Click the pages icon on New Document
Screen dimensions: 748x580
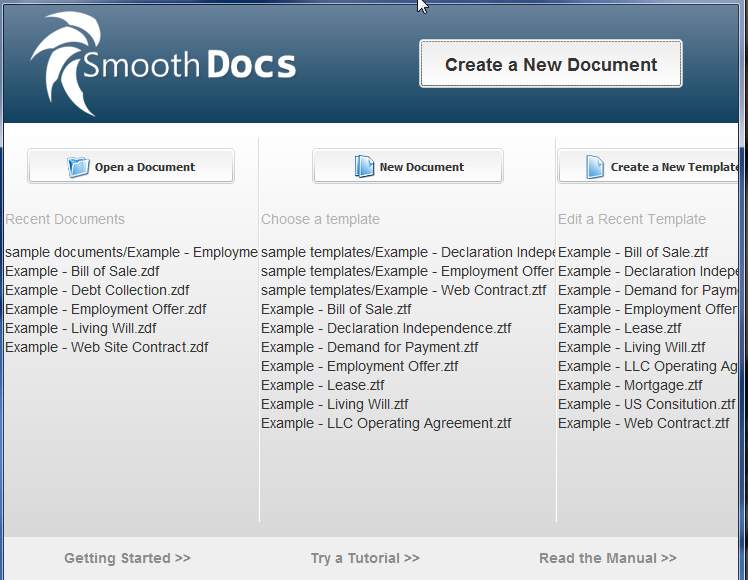(x=364, y=166)
